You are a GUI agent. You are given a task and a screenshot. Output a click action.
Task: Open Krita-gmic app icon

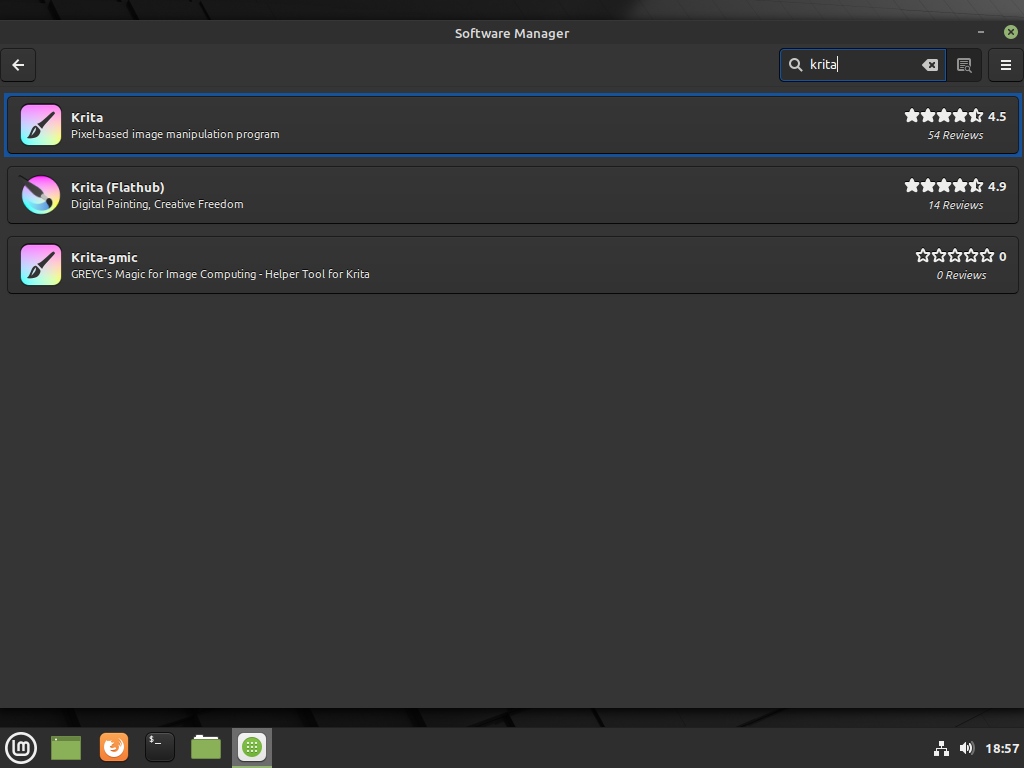[x=40, y=264]
